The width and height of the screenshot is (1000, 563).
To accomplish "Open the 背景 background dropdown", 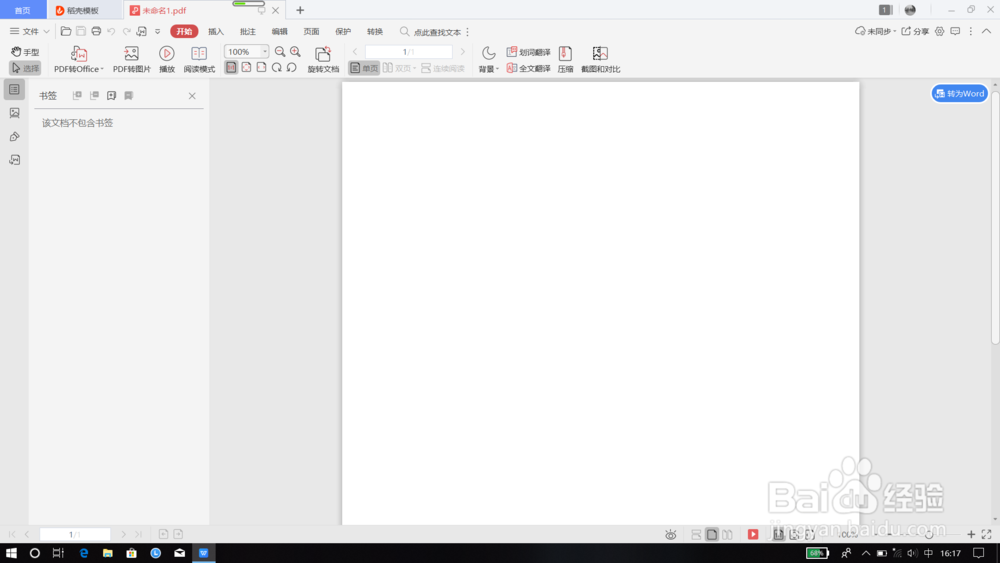I will [x=489, y=59].
